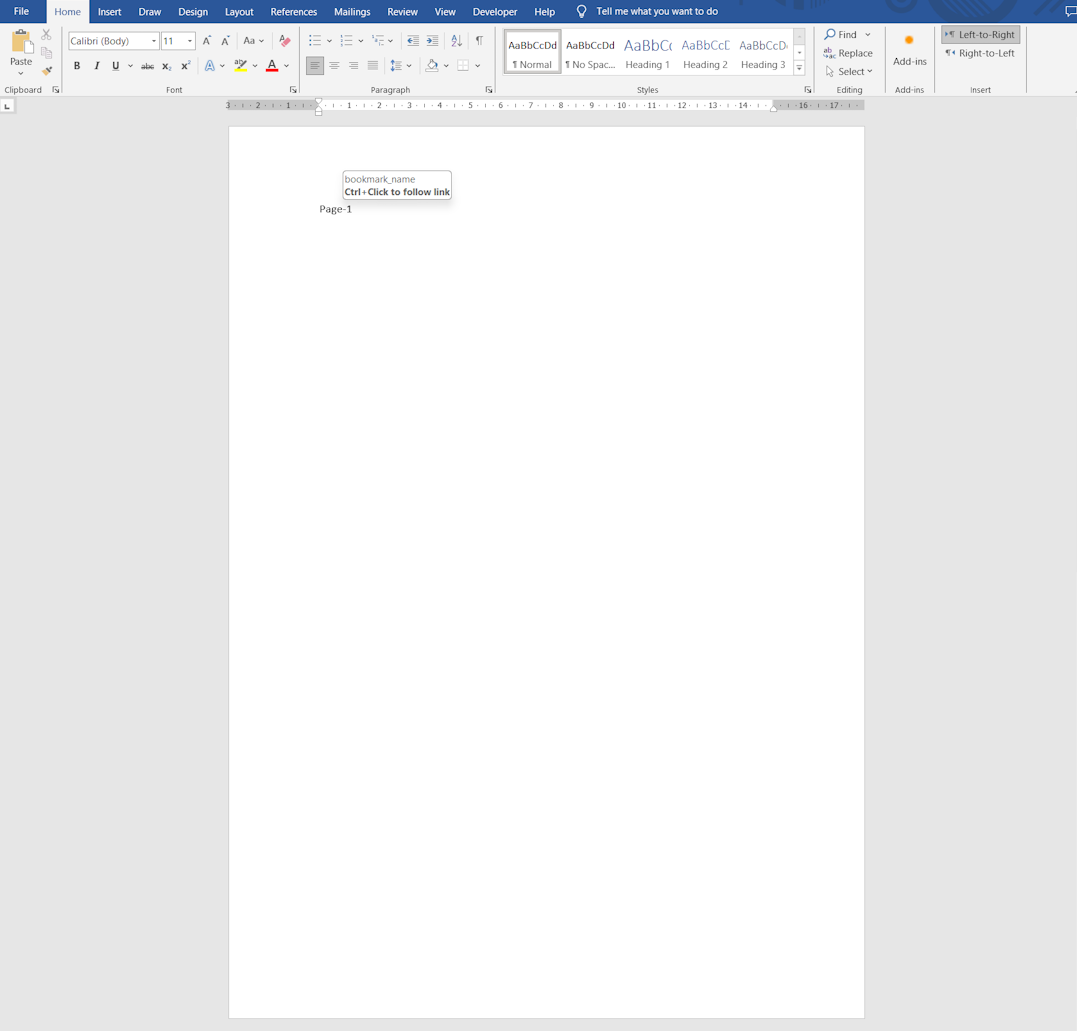This screenshot has height=1031, width=1077.
Task: Clear all formatting with eraser icon
Action: (284, 41)
